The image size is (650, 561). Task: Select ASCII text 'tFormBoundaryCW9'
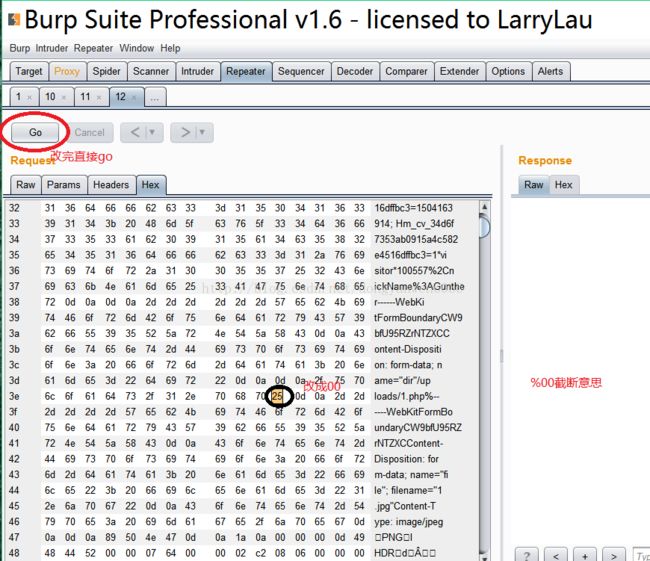point(418,318)
